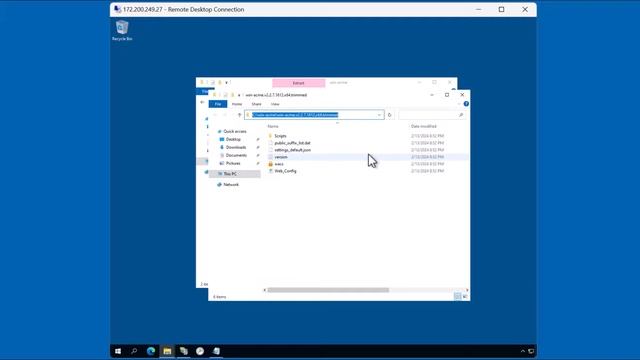Viewport: 640px width, 360px height.
Task: Switch to the Share ribbon tab
Action: [x=256, y=104]
